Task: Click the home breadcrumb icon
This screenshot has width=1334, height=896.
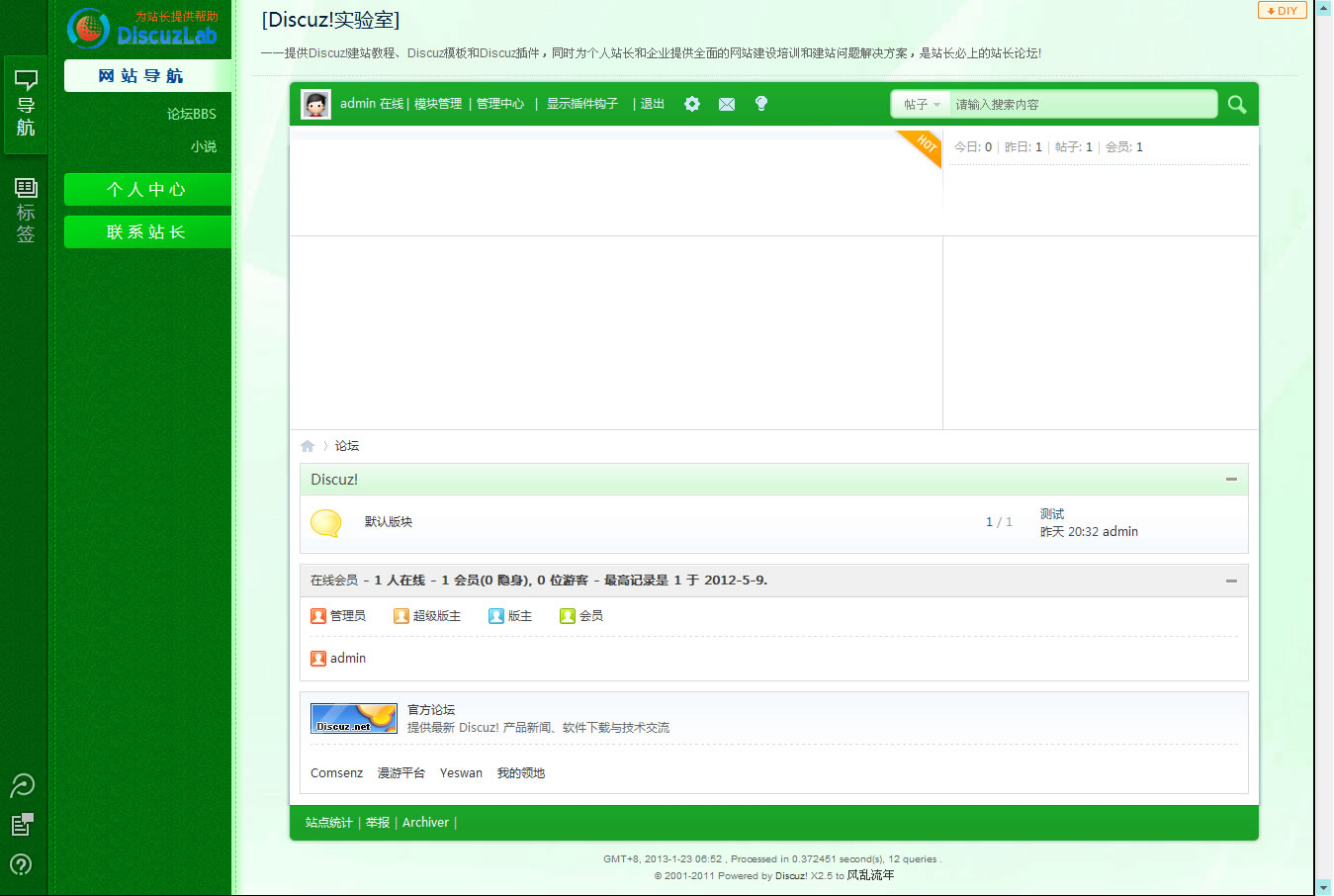Action: pos(308,446)
